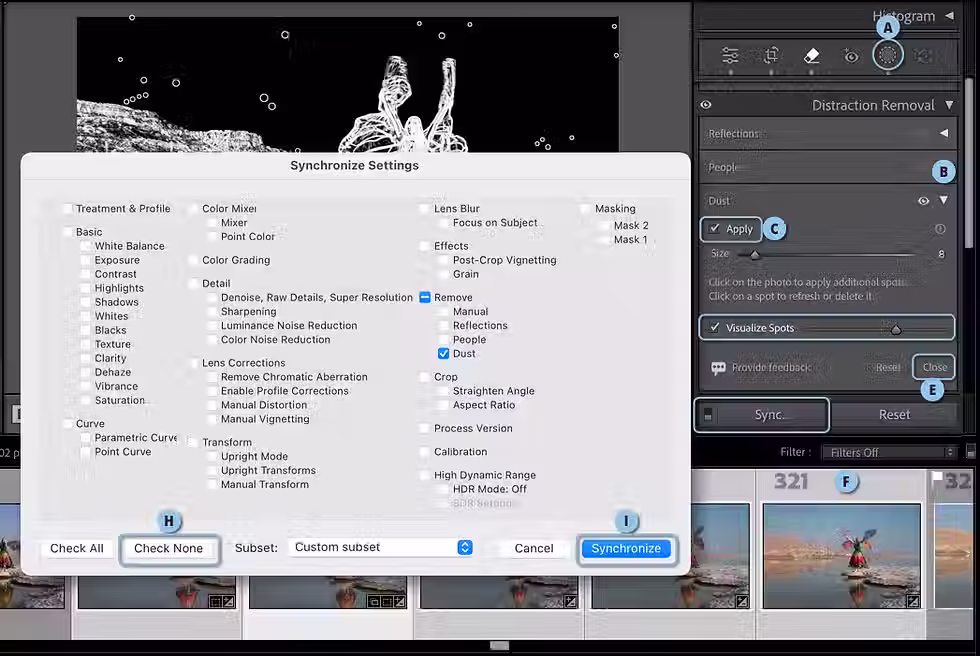Uncheck Dust in Synchronize Settings

click(x=443, y=354)
